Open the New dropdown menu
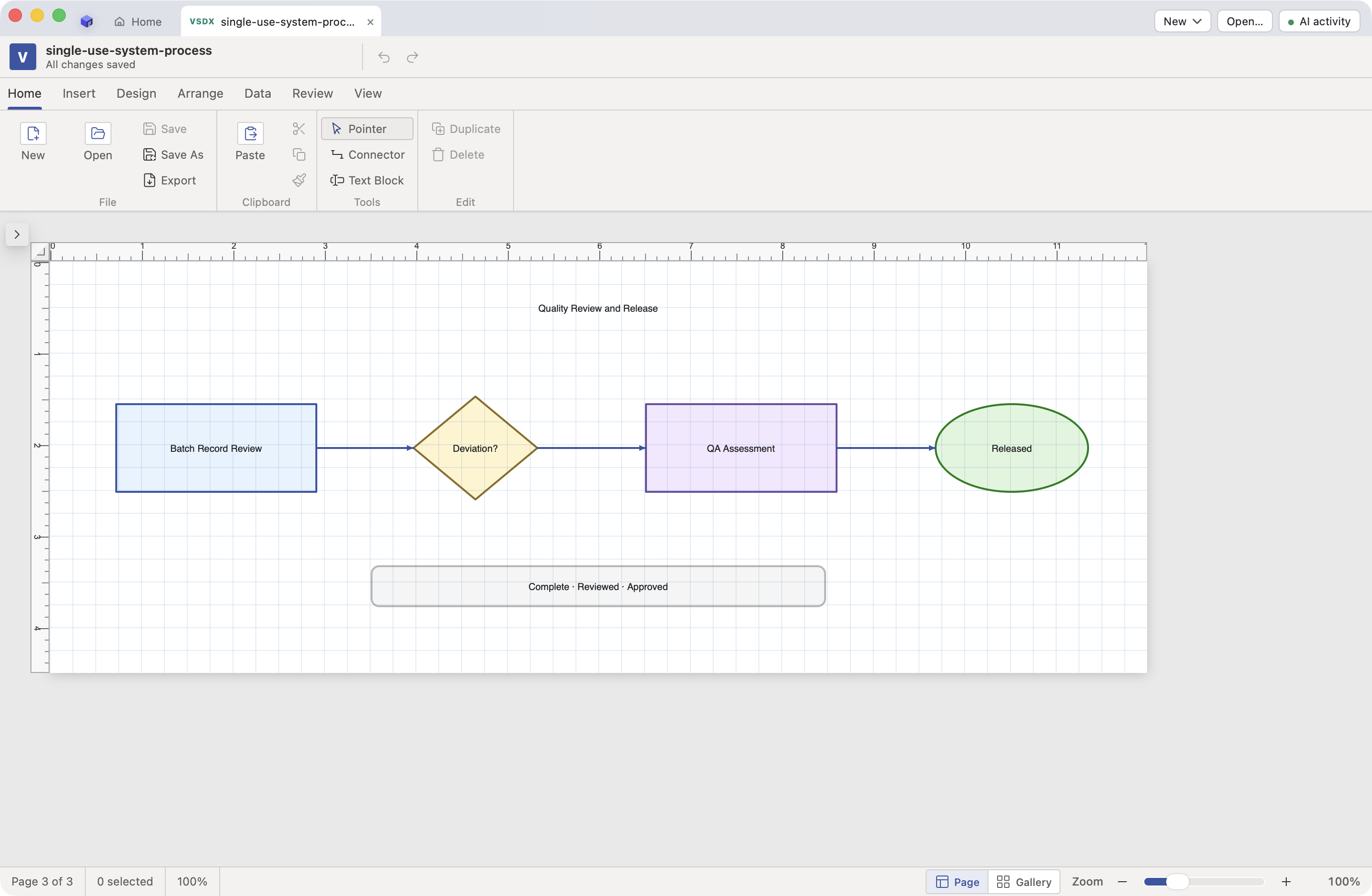Viewport: 1372px width, 896px height. coord(1182,21)
